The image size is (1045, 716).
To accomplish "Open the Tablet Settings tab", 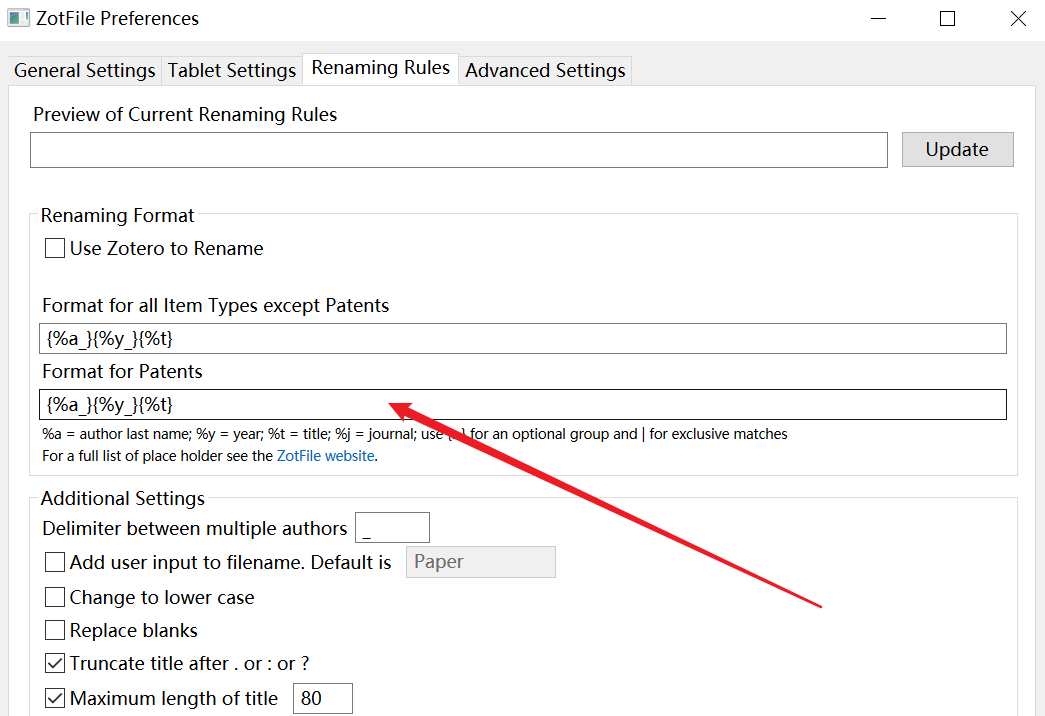I will [x=232, y=71].
